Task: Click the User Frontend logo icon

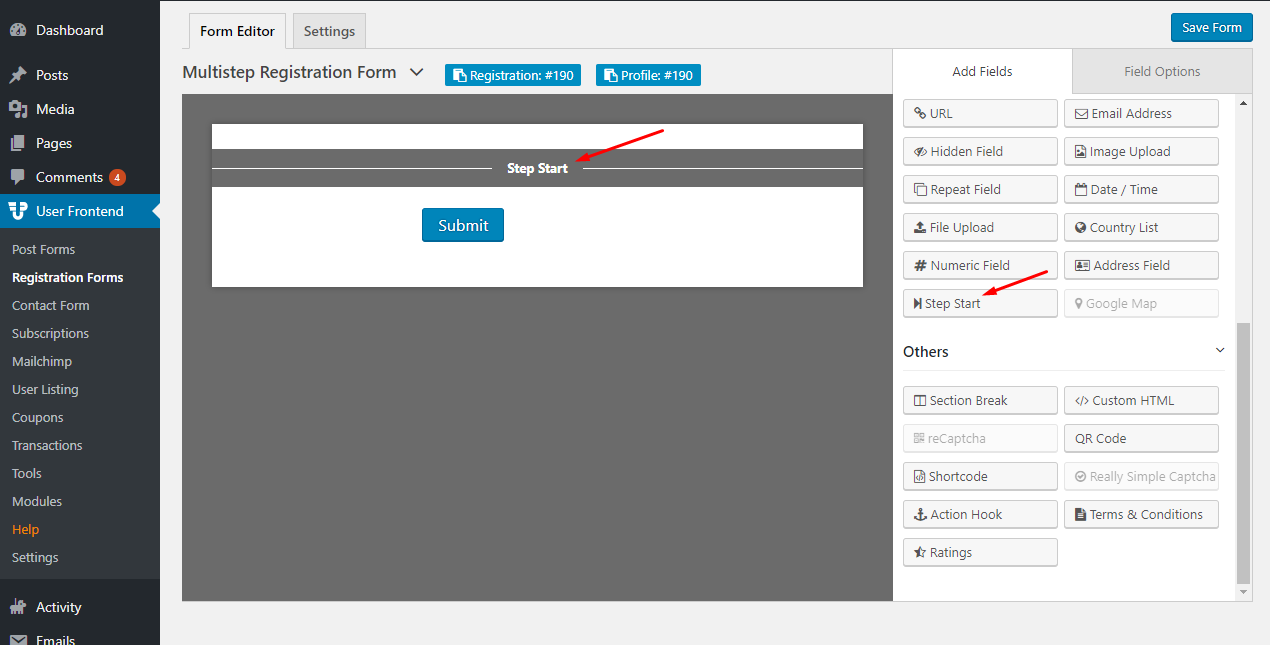Action: 18,211
